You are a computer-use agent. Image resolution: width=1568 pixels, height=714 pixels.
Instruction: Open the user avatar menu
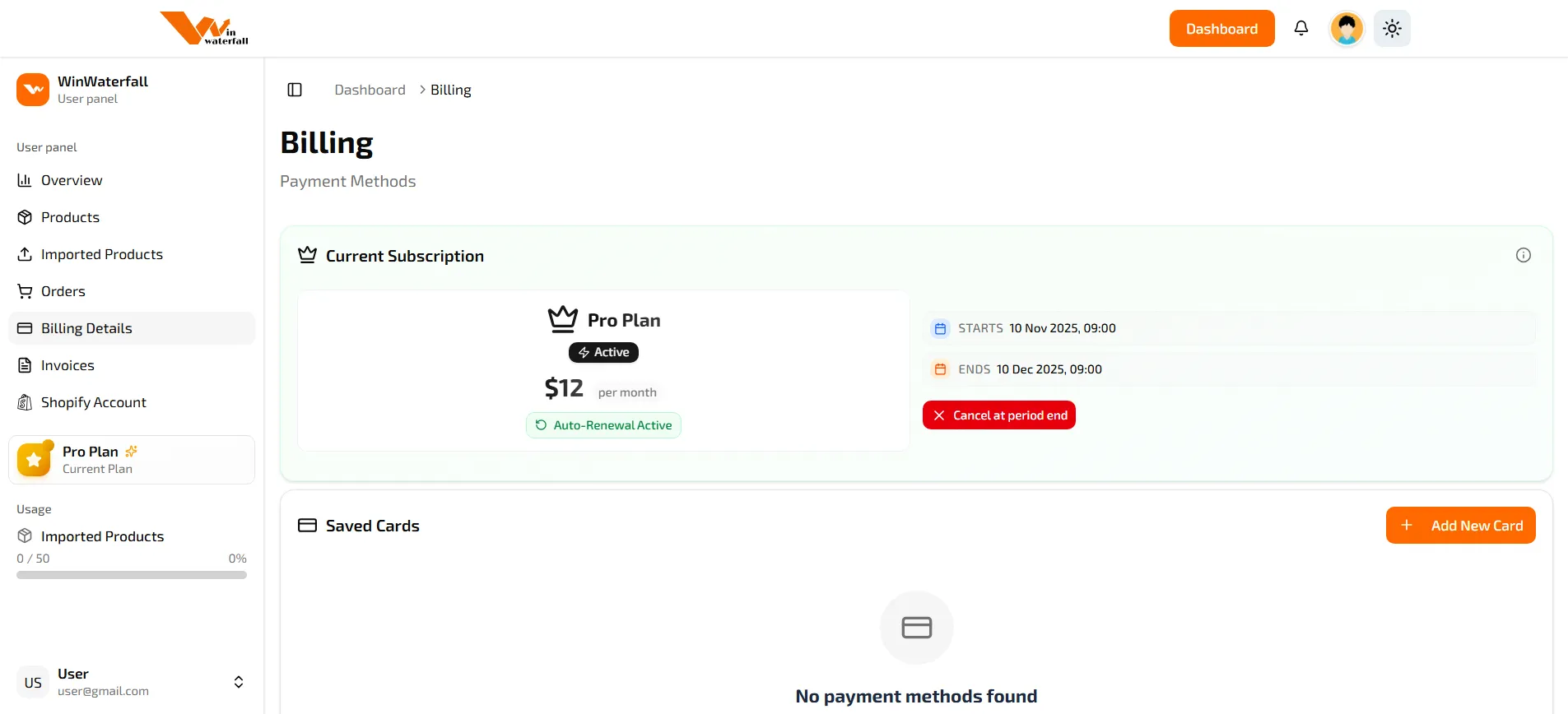1346,28
